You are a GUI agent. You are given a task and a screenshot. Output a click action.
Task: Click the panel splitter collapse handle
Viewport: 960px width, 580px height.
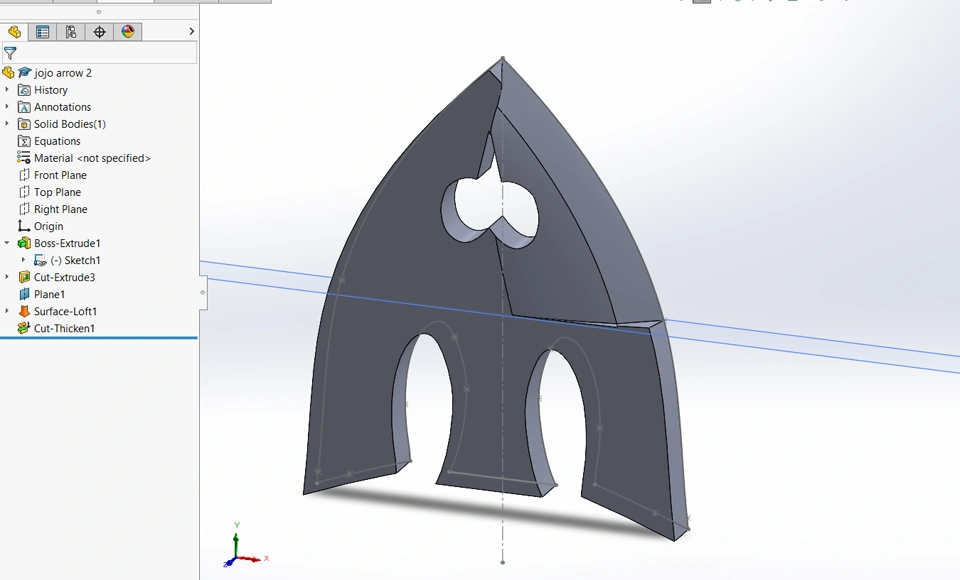pos(203,293)
